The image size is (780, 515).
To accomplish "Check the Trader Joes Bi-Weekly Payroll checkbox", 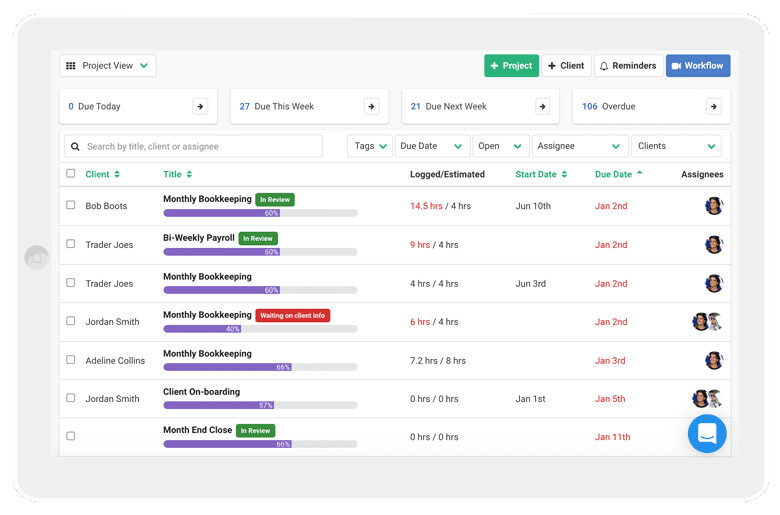I will pyautogui.click(x=71, y=244).
